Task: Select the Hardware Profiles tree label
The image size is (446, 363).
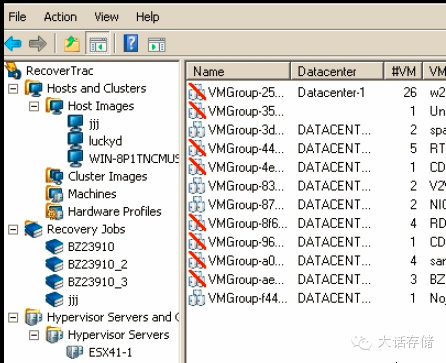Action: (x=115, y=211)
